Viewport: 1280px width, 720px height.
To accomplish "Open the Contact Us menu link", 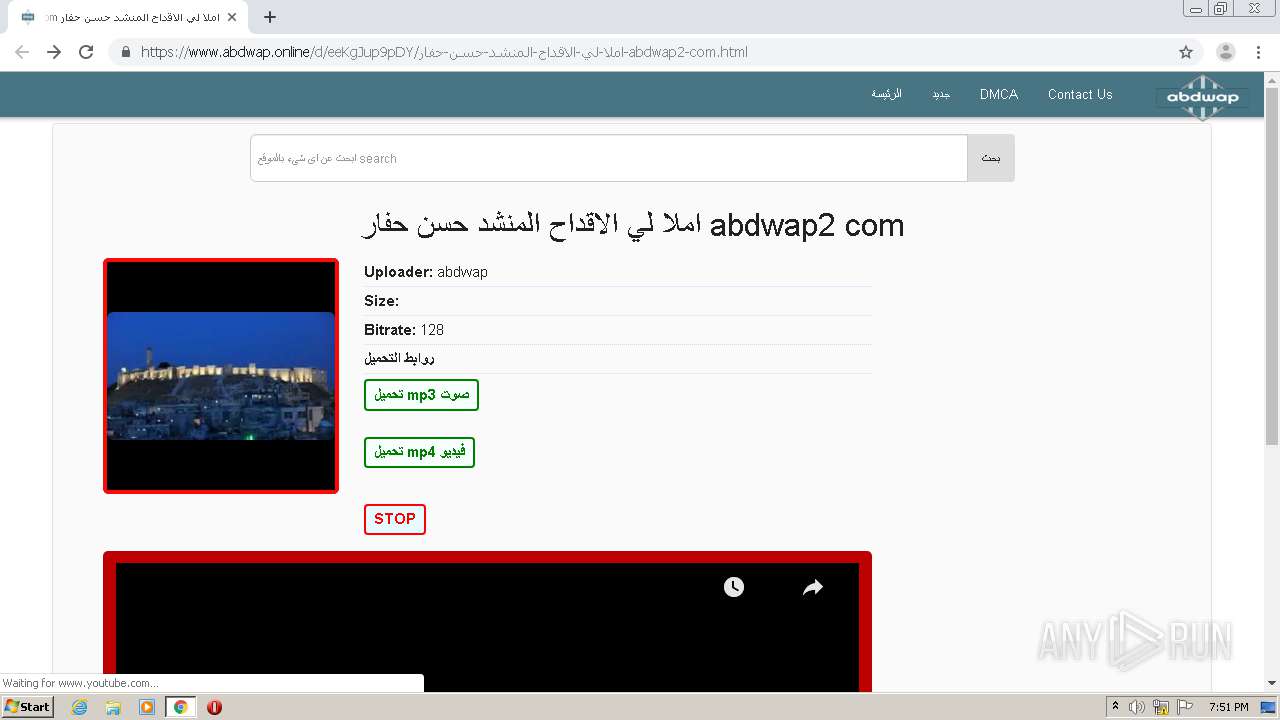I will pos(1080,94).
